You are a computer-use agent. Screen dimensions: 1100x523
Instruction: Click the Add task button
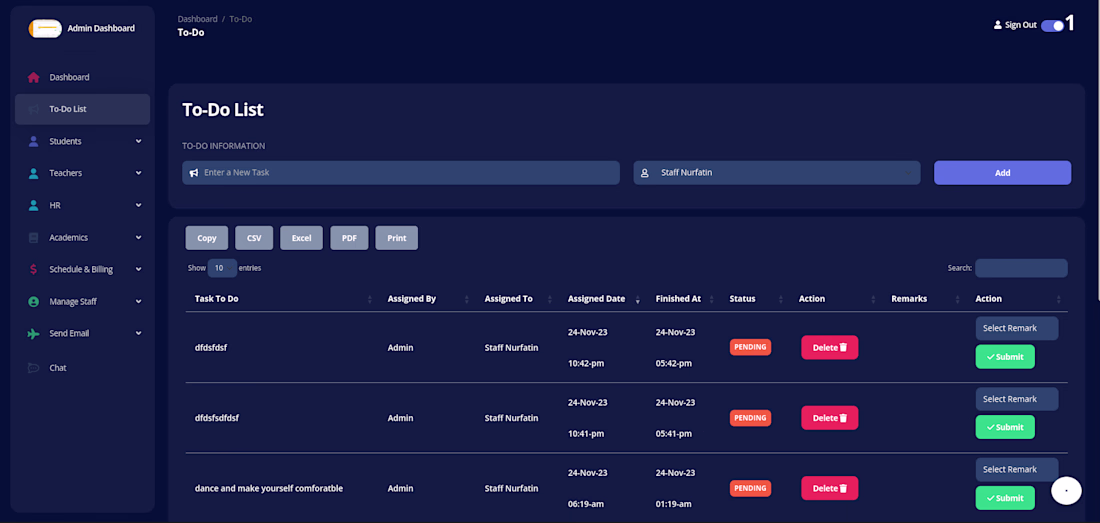(1002, 172)
